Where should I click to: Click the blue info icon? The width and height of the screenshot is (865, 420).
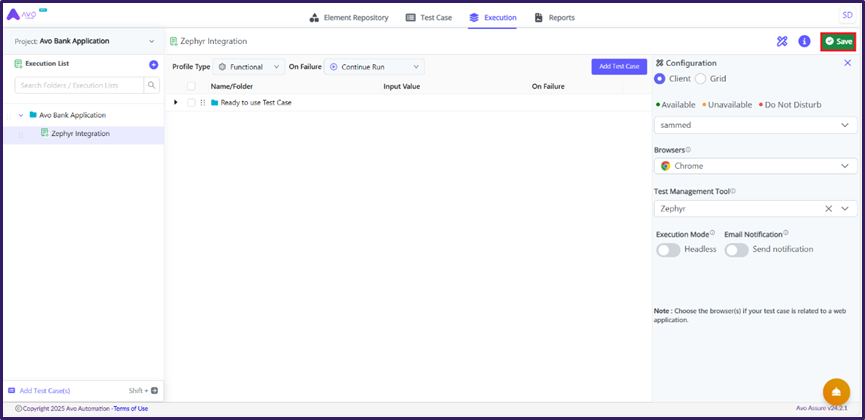click(x=804, y=41)
